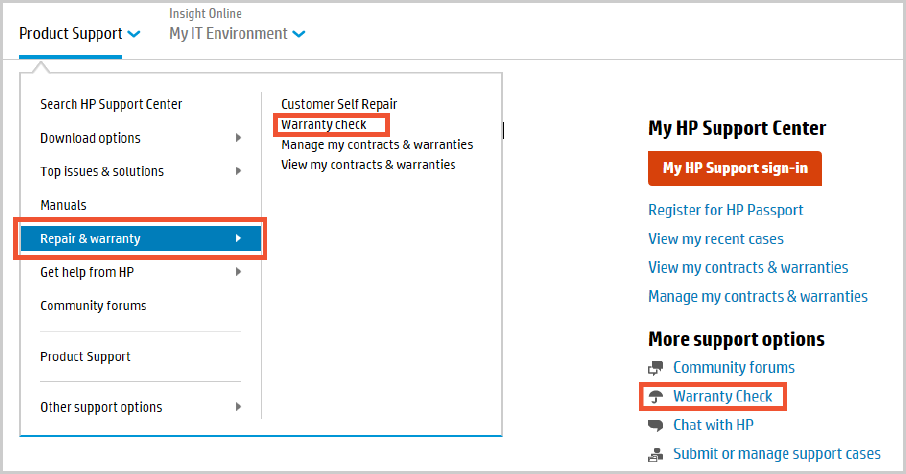Viewport: 906px width, 474px height.
Task: Expand the Product Support dropdown chevron
Action: (134, 34)
